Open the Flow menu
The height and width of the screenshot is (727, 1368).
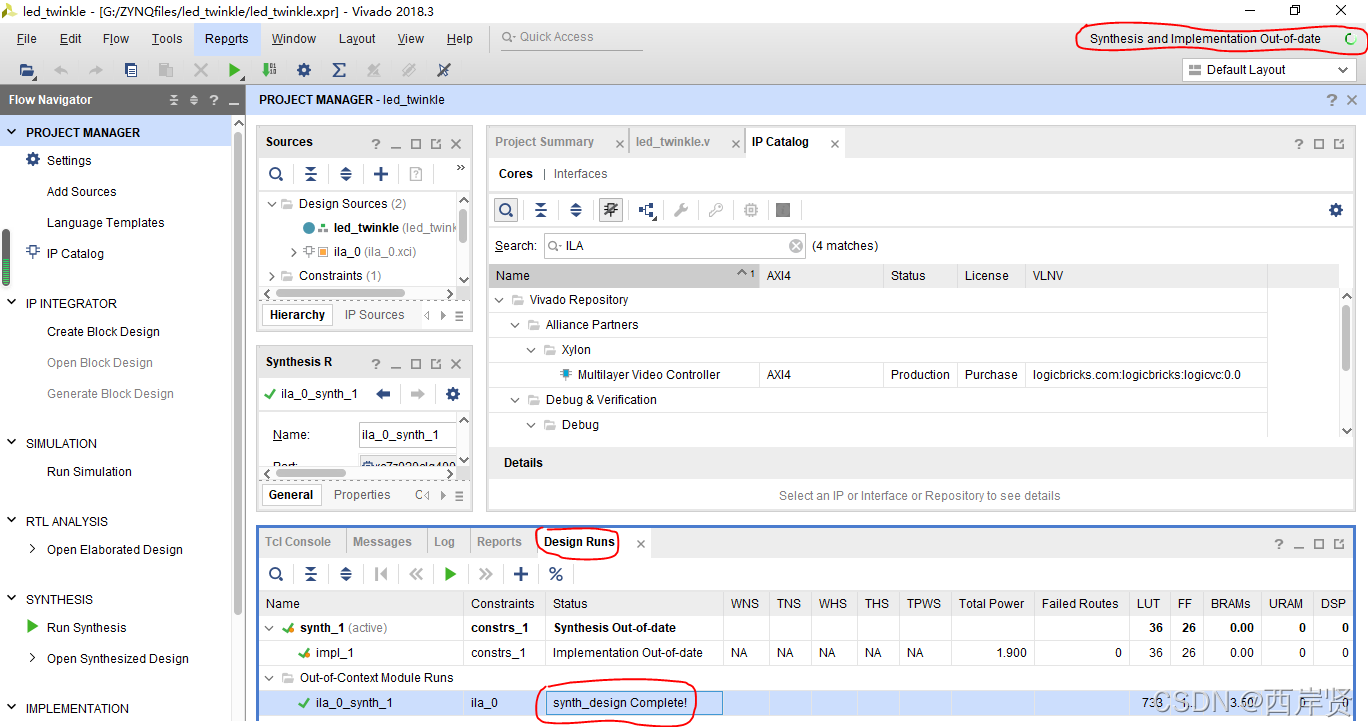116,39
